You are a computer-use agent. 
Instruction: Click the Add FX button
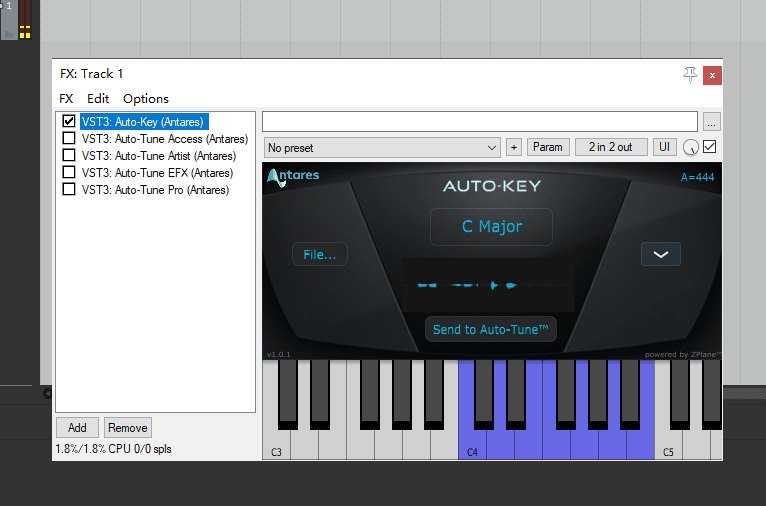click(77, 428)
